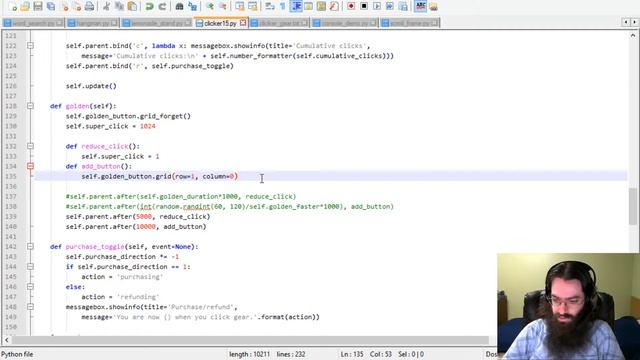Switch to the scroll_frame.py tab
640x360 pixels.
(410, 23)
